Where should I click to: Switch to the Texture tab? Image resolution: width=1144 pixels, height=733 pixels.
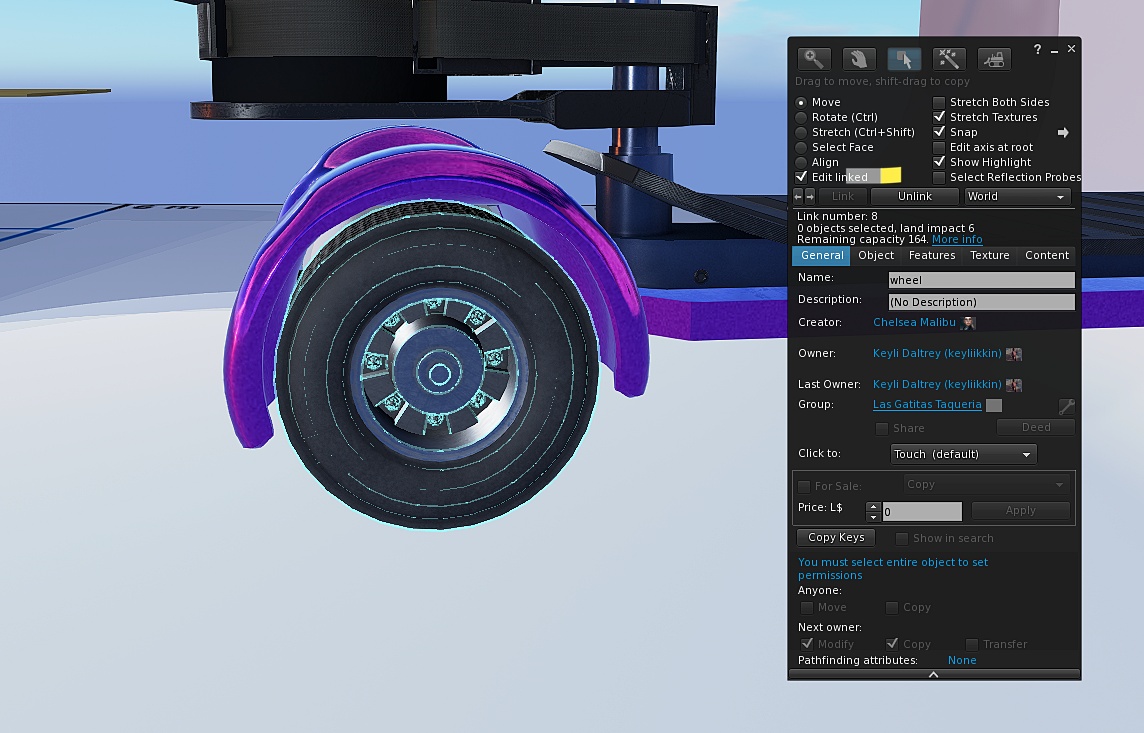[989, 256]
